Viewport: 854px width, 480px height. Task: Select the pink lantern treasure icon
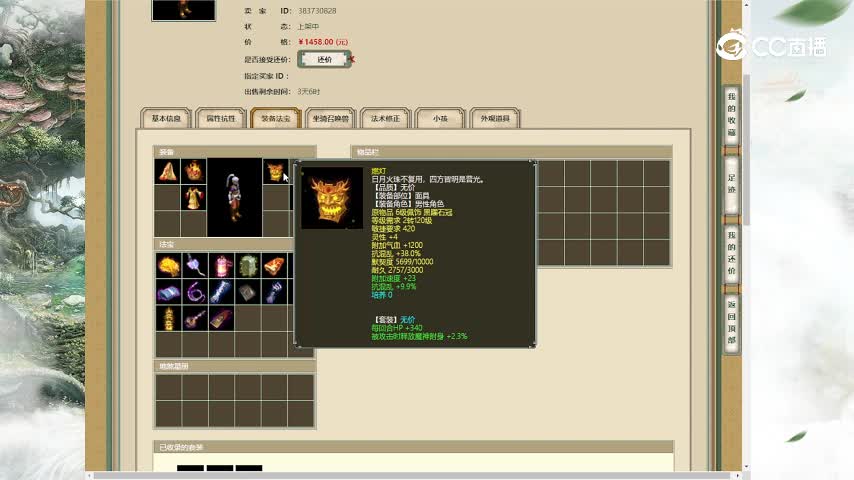click(x=222, y=265)
